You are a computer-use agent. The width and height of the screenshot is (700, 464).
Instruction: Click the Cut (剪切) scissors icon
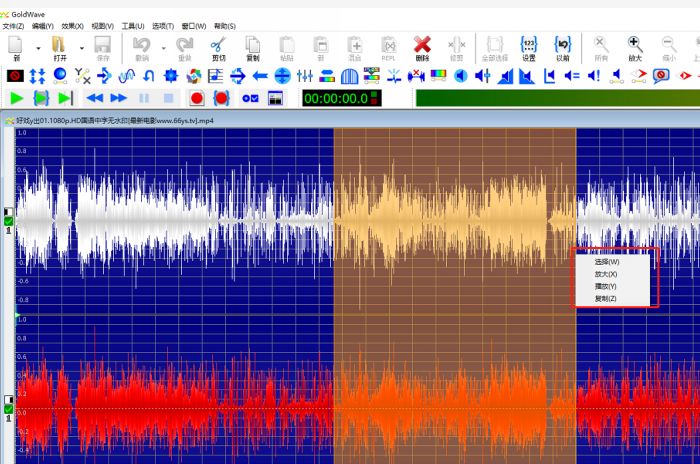click(x=218, y=46)
